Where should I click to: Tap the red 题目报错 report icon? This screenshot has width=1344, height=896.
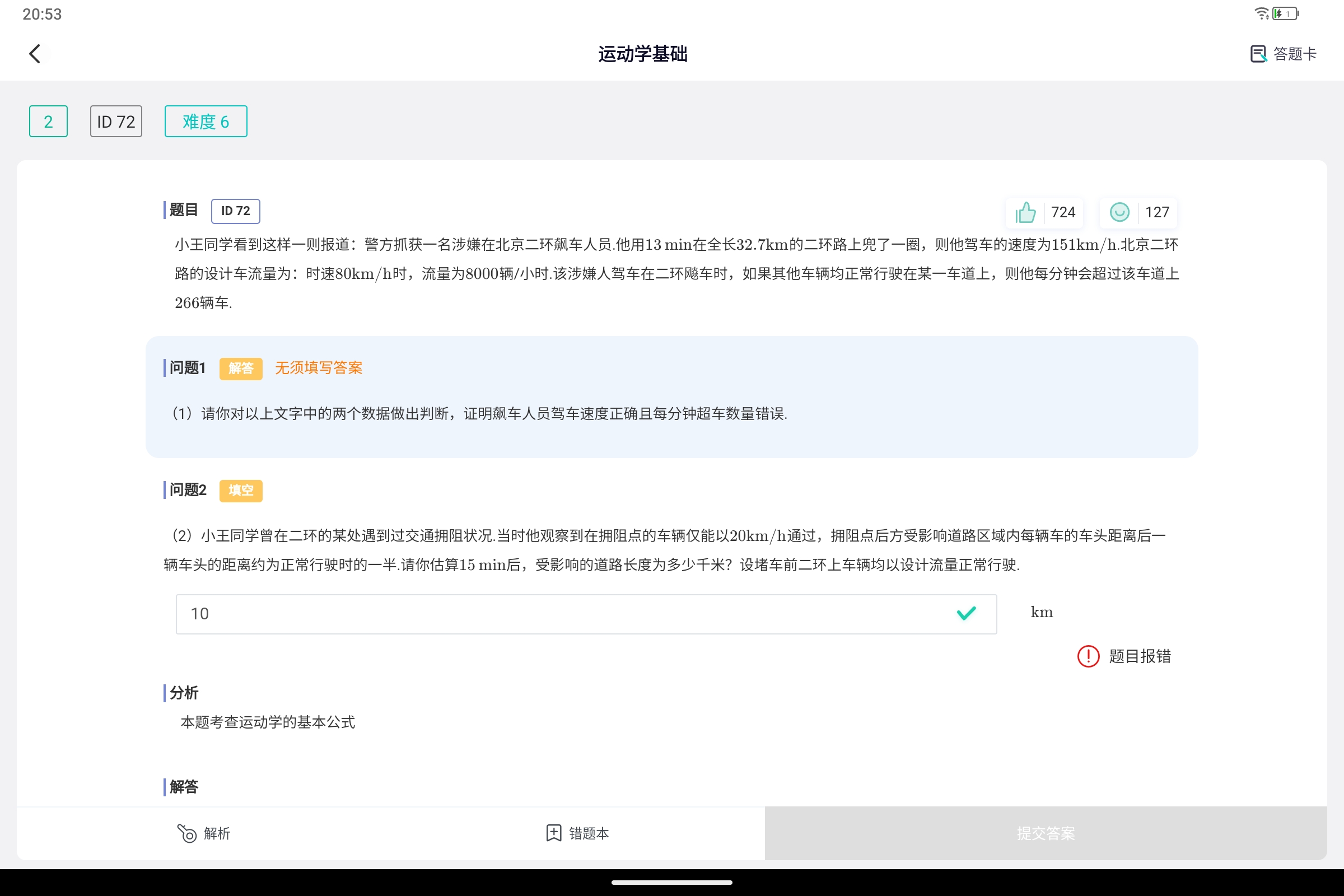(x=1088, y=656)
